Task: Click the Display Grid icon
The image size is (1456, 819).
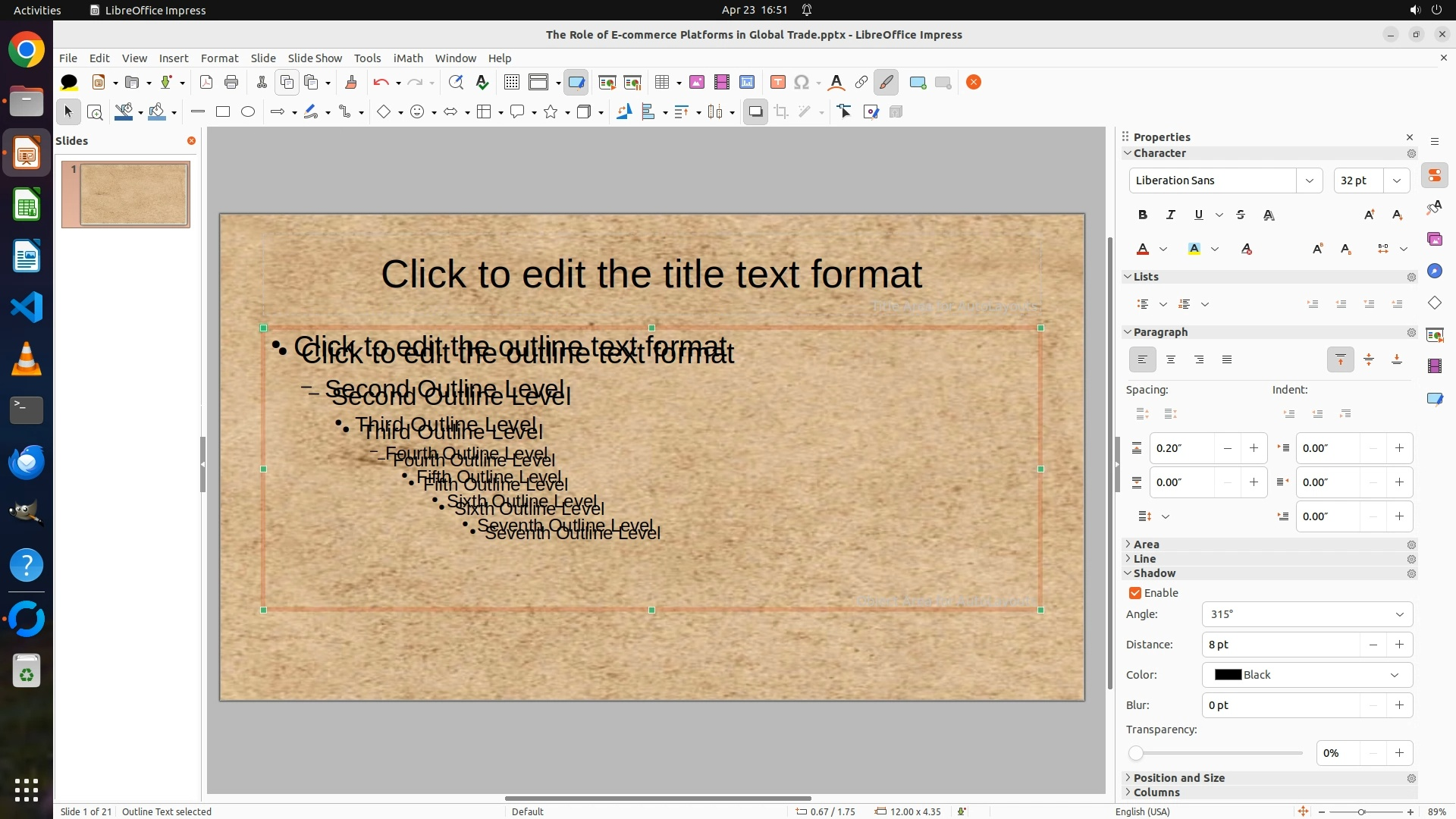Action: pyautogui.click(x=511, y=82)
